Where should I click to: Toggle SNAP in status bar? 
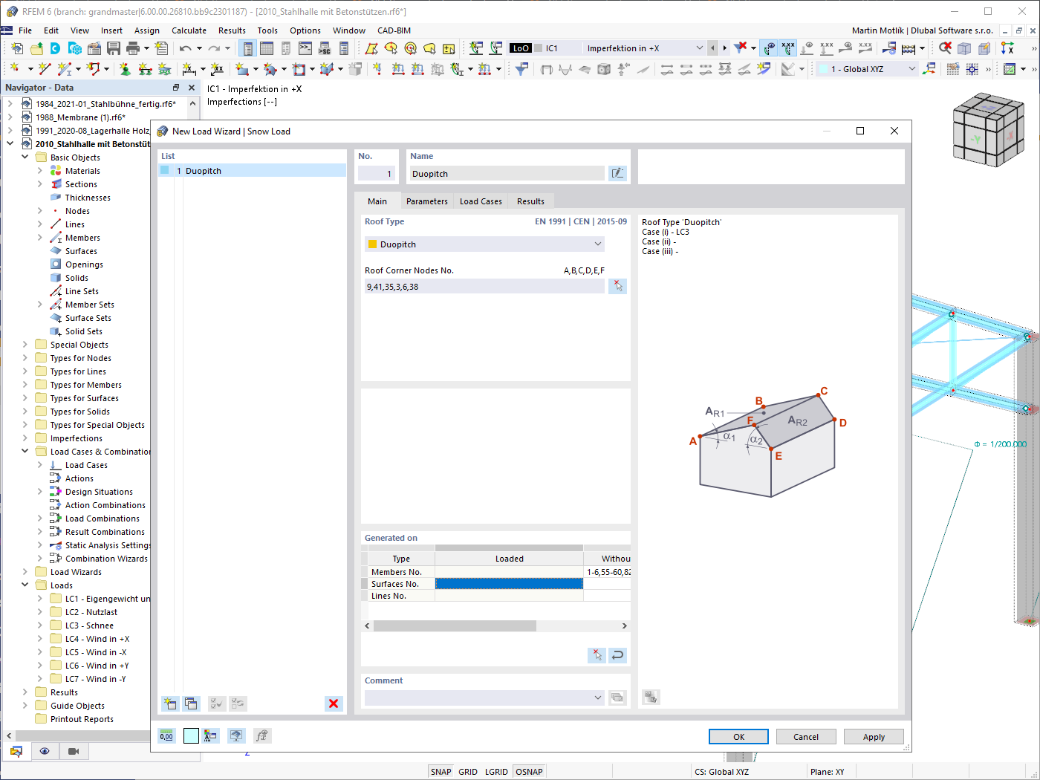coord(440,772)
